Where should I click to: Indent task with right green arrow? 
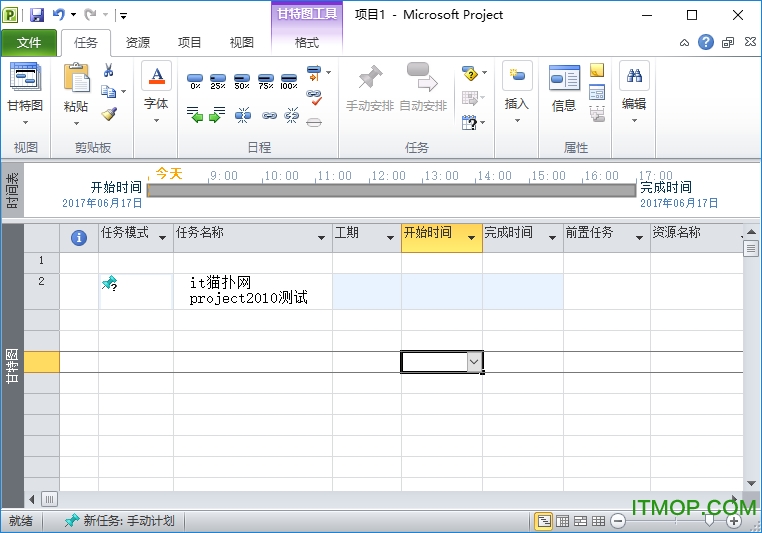[x=217, y=115]
